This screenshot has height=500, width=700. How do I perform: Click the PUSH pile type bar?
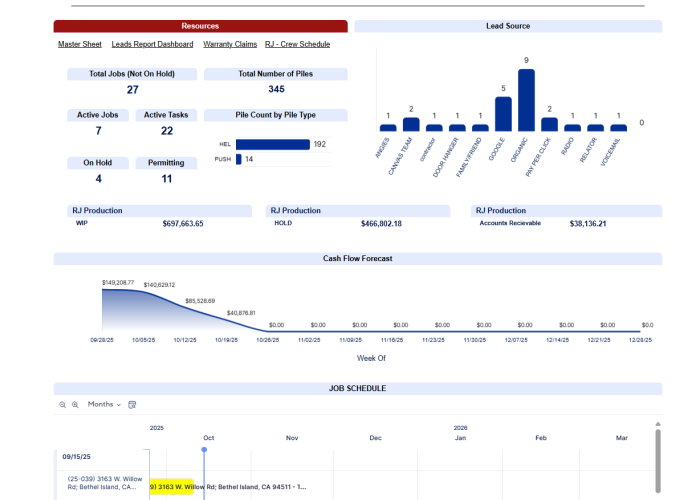(x=238, y=159)
